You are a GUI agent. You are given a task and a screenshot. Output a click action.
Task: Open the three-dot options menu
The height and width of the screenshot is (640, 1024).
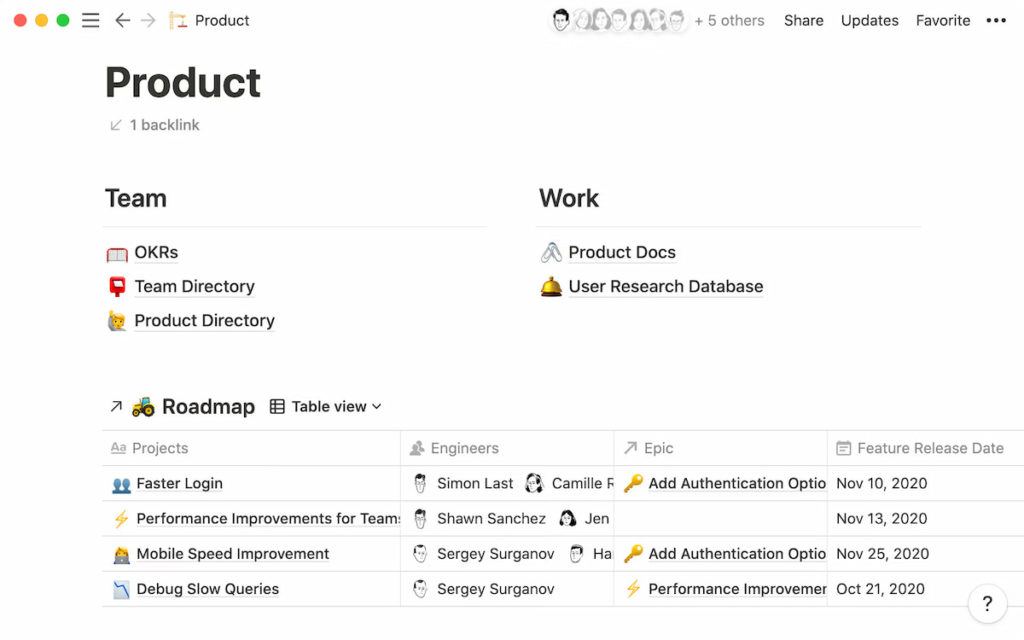(996, 20)
